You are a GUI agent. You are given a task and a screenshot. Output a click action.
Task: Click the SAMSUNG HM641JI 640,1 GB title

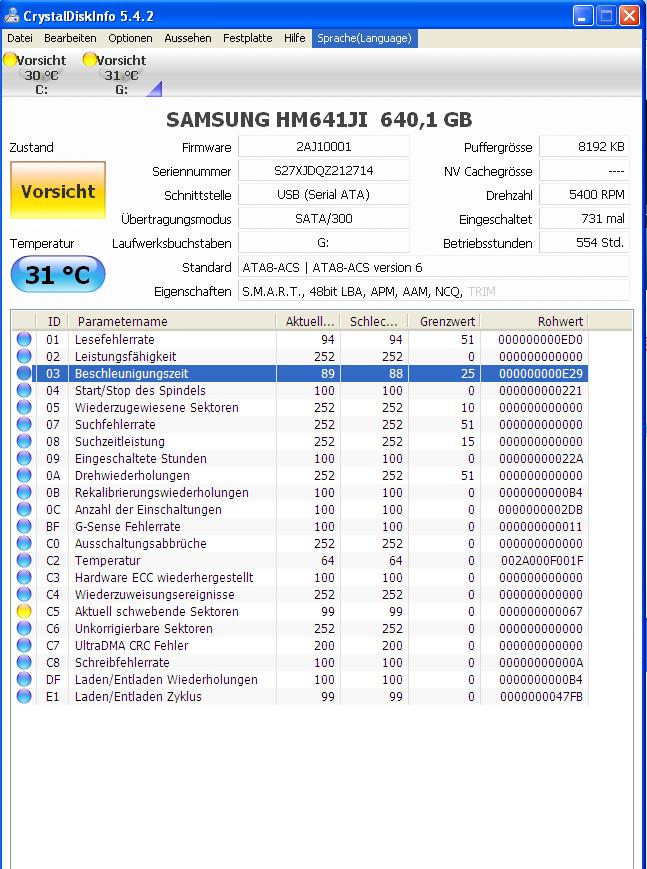coord(319,119)
